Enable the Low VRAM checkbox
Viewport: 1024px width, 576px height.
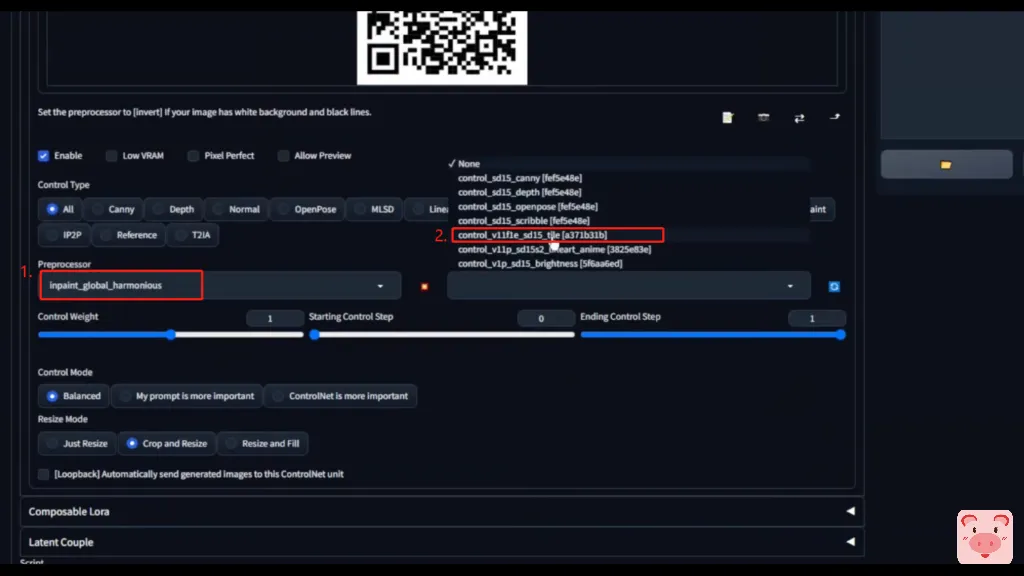(112, 155)
